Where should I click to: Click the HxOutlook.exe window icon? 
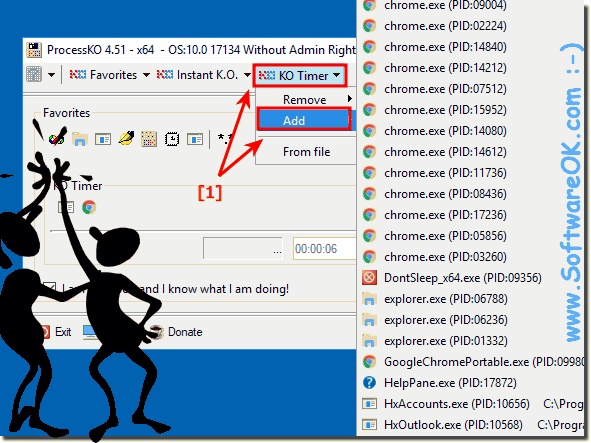coord(369,425)
